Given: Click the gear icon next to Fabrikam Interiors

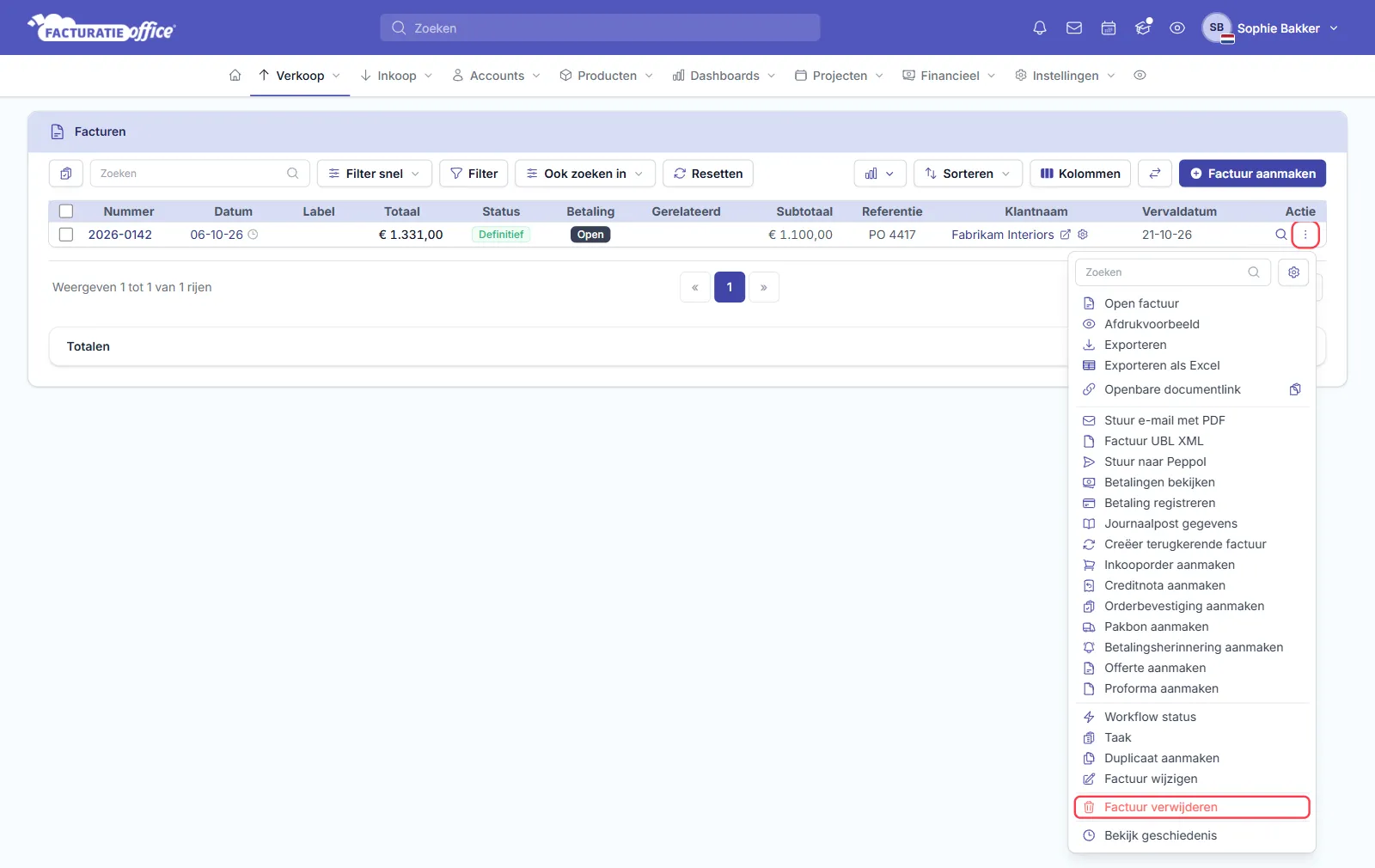Looking at the screenshot, I should click(x=1083, y=235).
